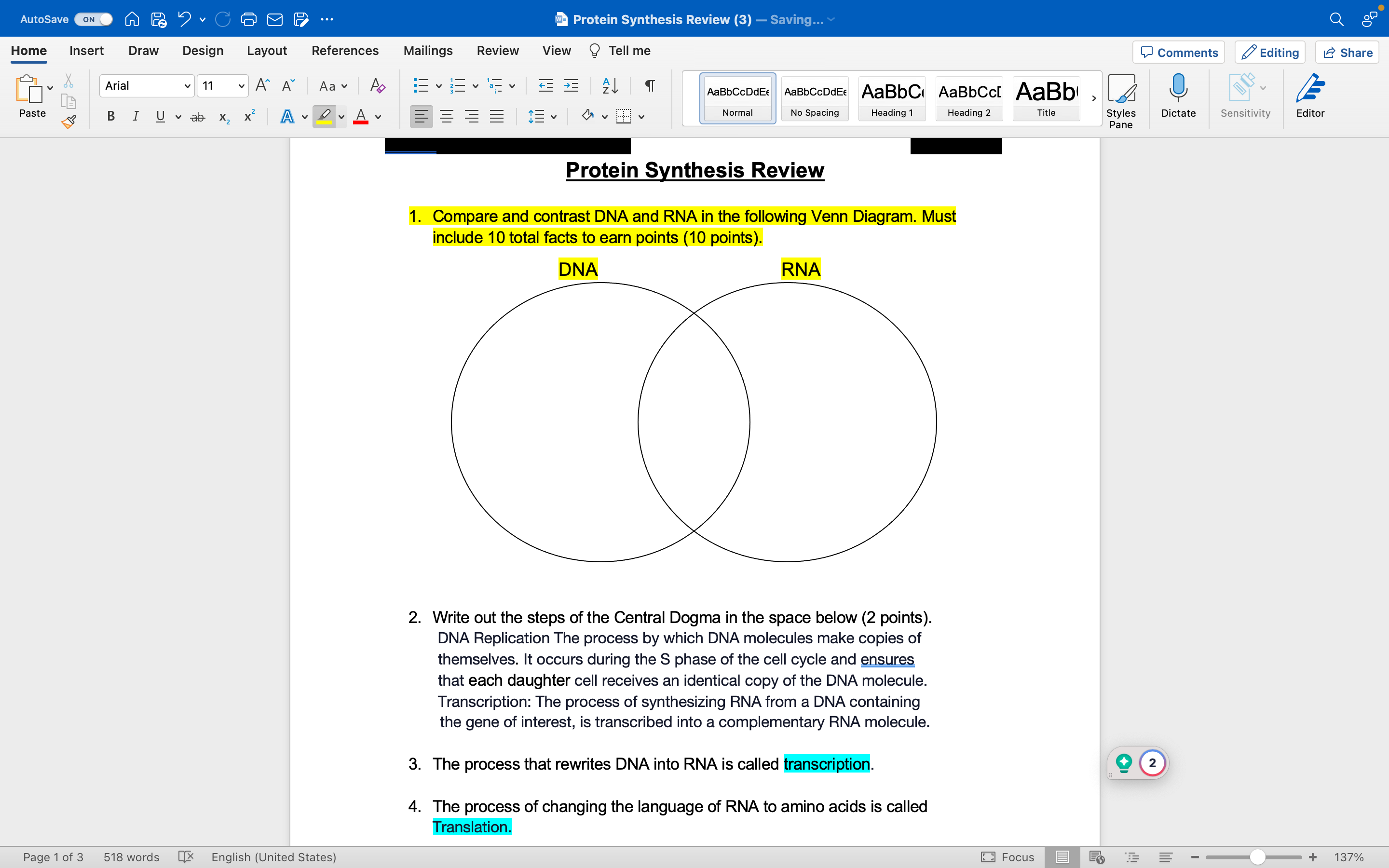Open the more options ellipsis in title bar
This screenshot has width=1389, height=868.
click(327, 19)
